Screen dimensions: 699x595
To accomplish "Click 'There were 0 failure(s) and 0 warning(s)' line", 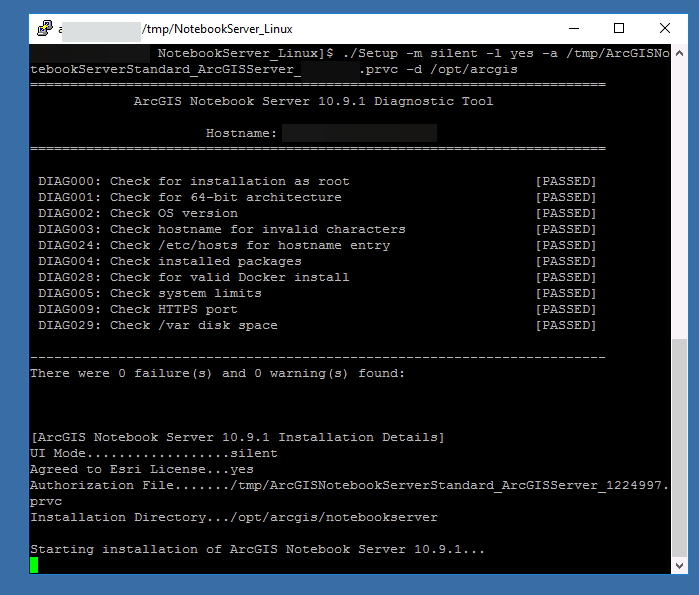I will point(218,373).
